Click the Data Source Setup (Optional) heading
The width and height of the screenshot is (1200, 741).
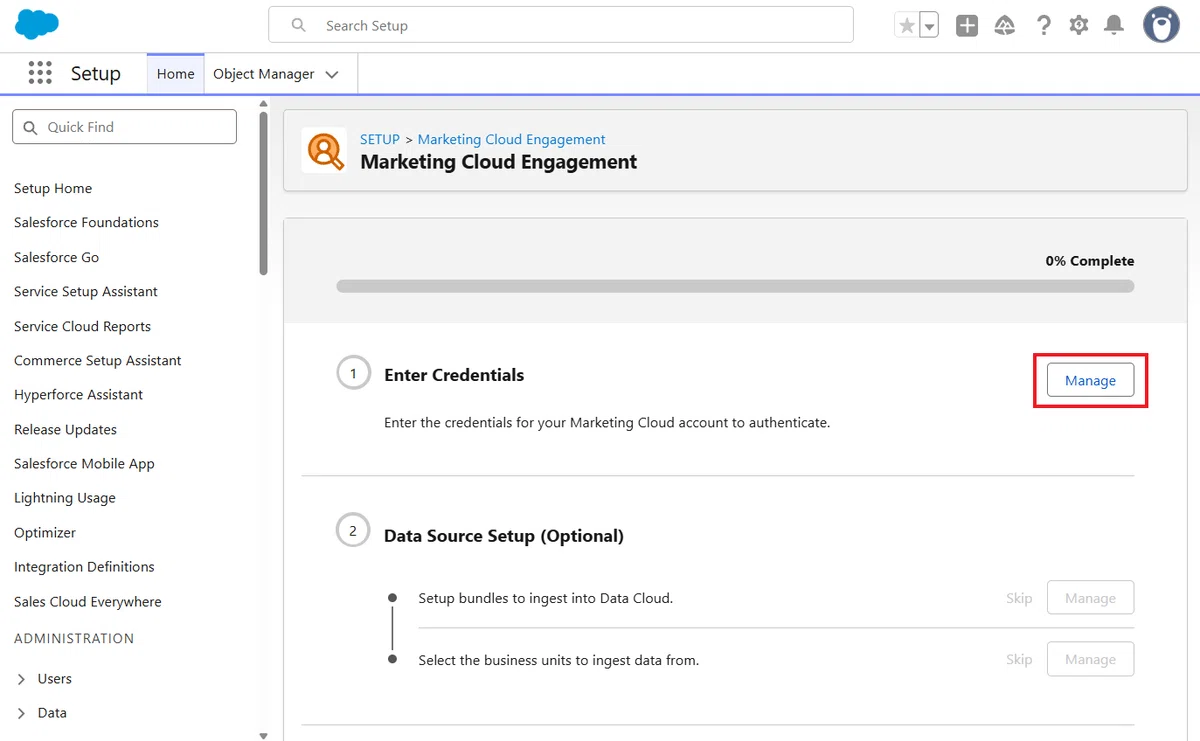(504, 536)
